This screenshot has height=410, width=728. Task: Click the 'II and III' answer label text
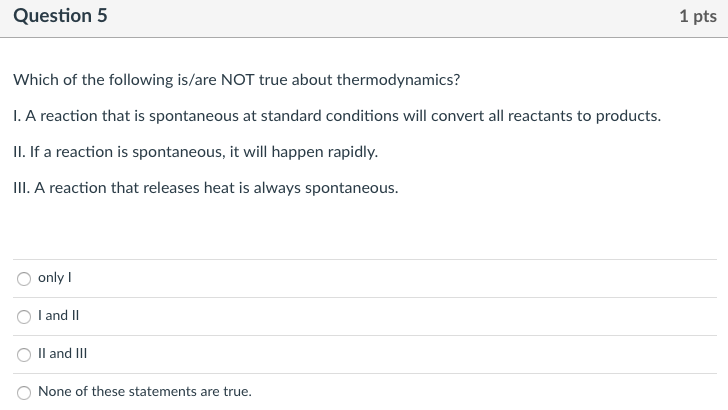(x=62, y=354)
